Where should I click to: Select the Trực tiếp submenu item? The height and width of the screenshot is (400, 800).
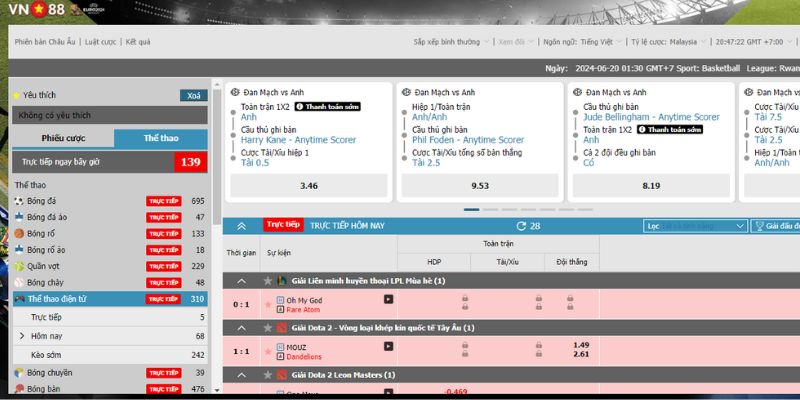coord(110,317)
